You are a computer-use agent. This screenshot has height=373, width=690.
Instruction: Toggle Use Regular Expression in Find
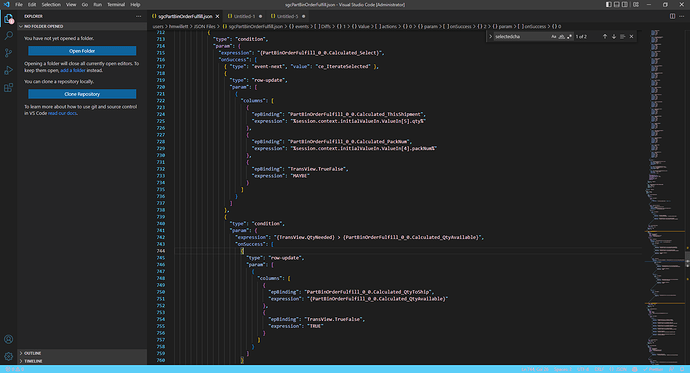569,37
